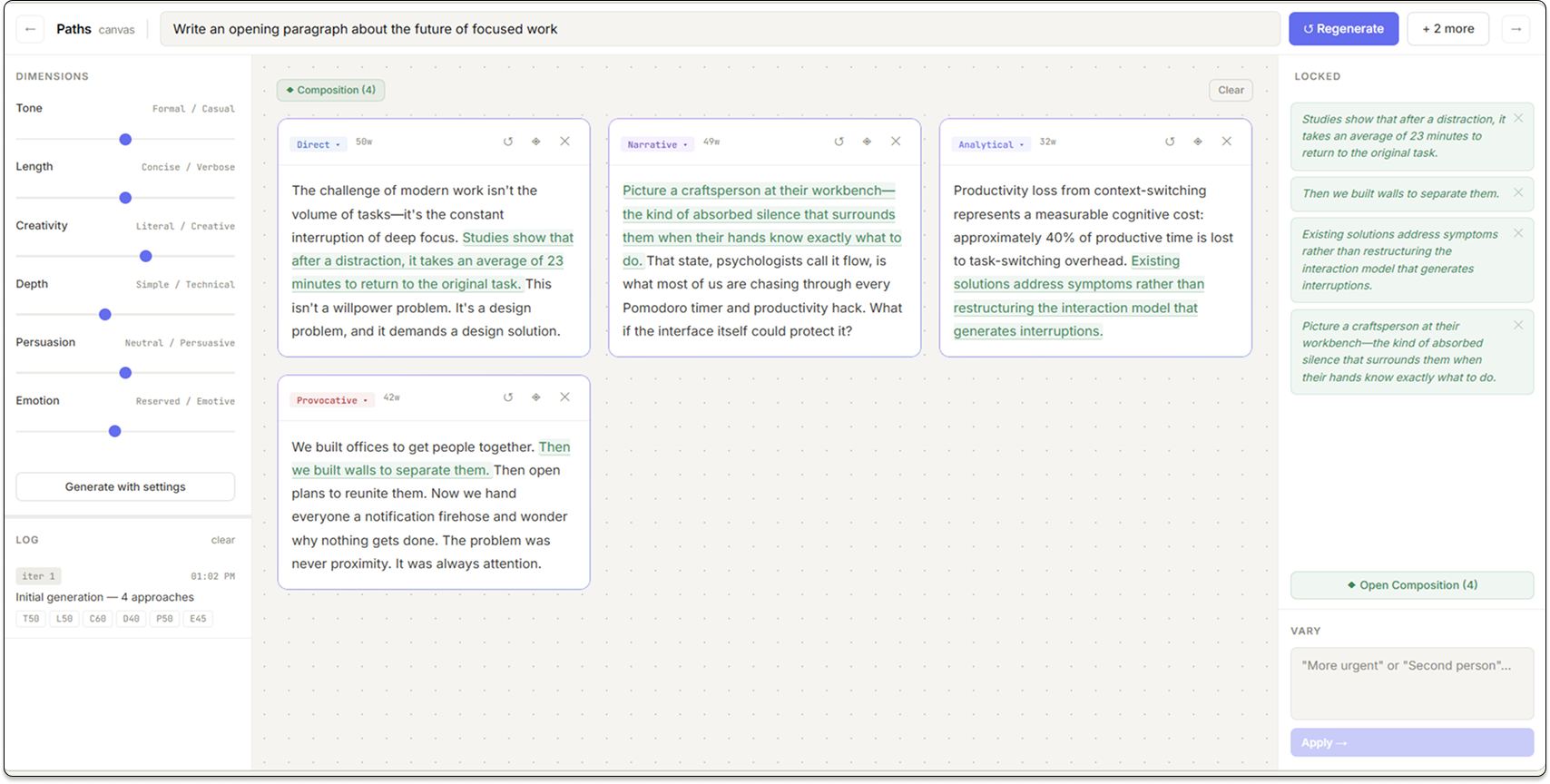Close the Analytical card
This screenshot has width=1550, height=784.
[x=1226, y=142]
